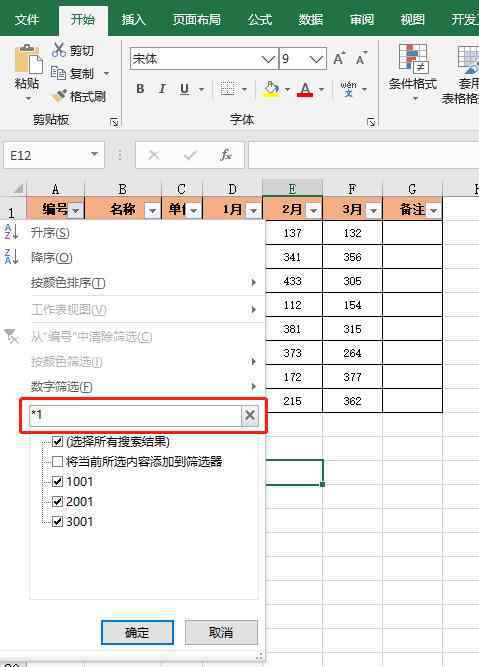Click the fill color paint bucket
Image resolution: width=479 pixels, height=667 pixels.
coord(271,89)
